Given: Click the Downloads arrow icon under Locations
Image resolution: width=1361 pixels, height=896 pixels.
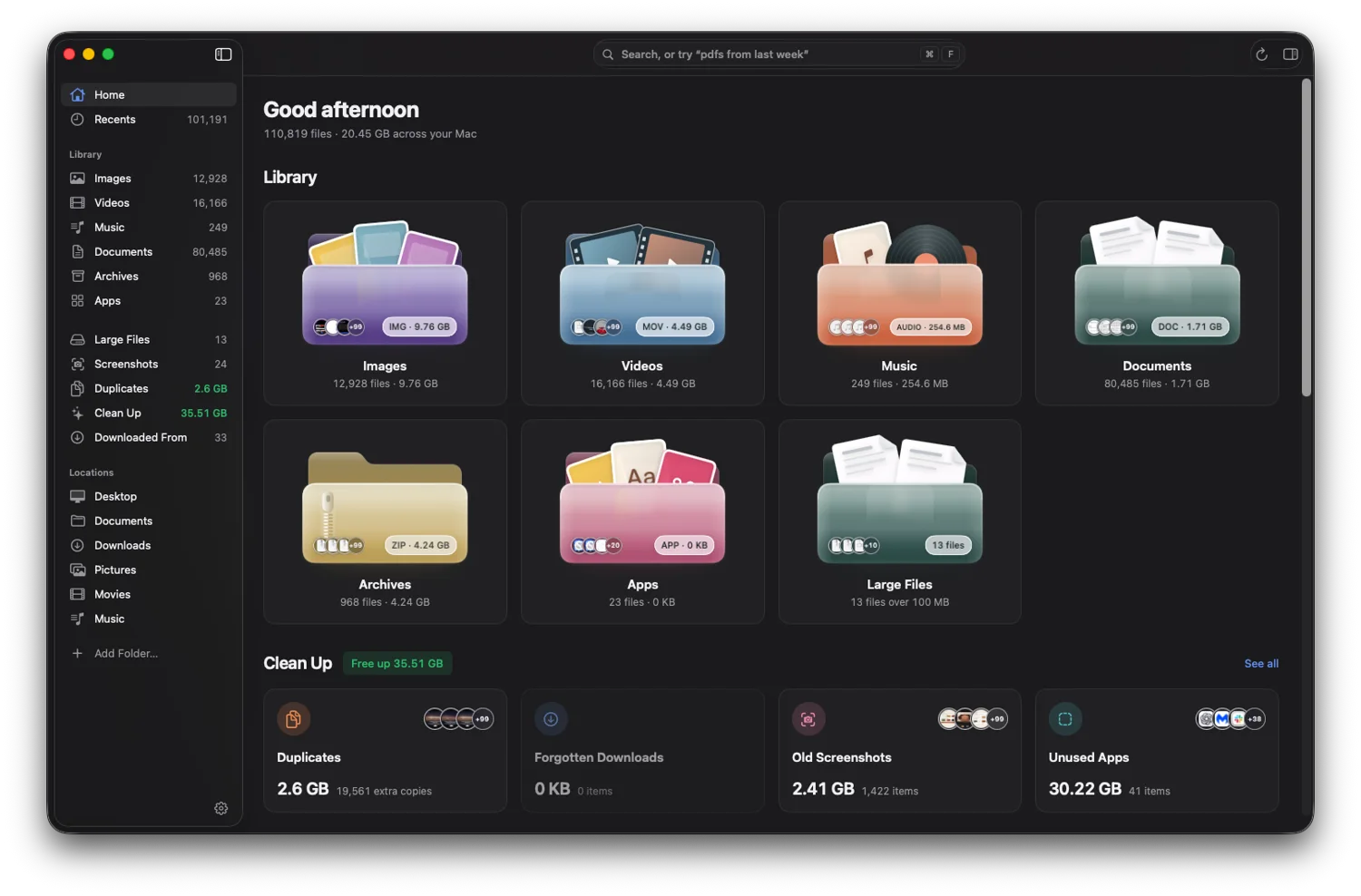Looking at the screenshot, I should point(78,545).
